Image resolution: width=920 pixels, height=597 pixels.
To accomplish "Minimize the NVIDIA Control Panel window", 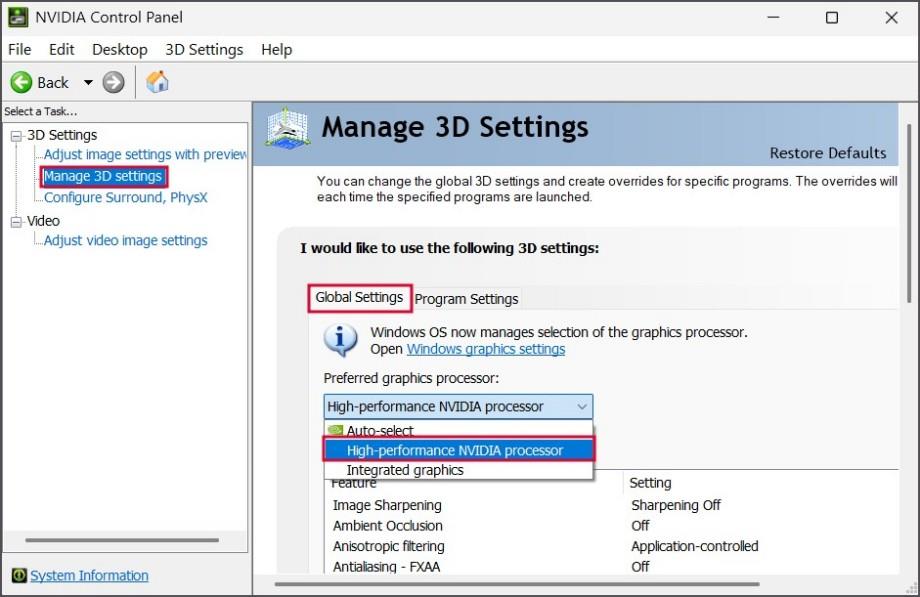I will click(773, 18).
